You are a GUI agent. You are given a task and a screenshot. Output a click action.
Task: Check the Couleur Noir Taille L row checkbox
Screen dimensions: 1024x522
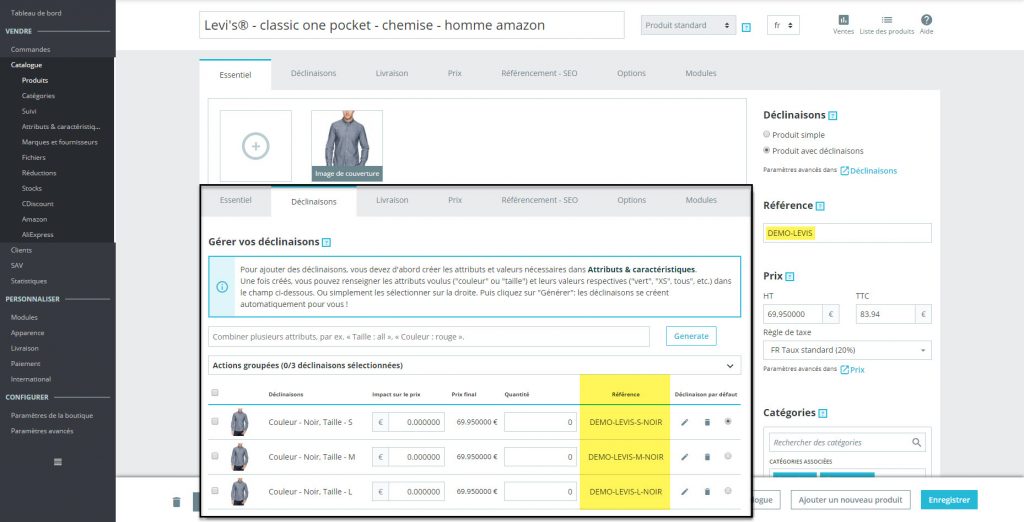(x=215, y=491)
